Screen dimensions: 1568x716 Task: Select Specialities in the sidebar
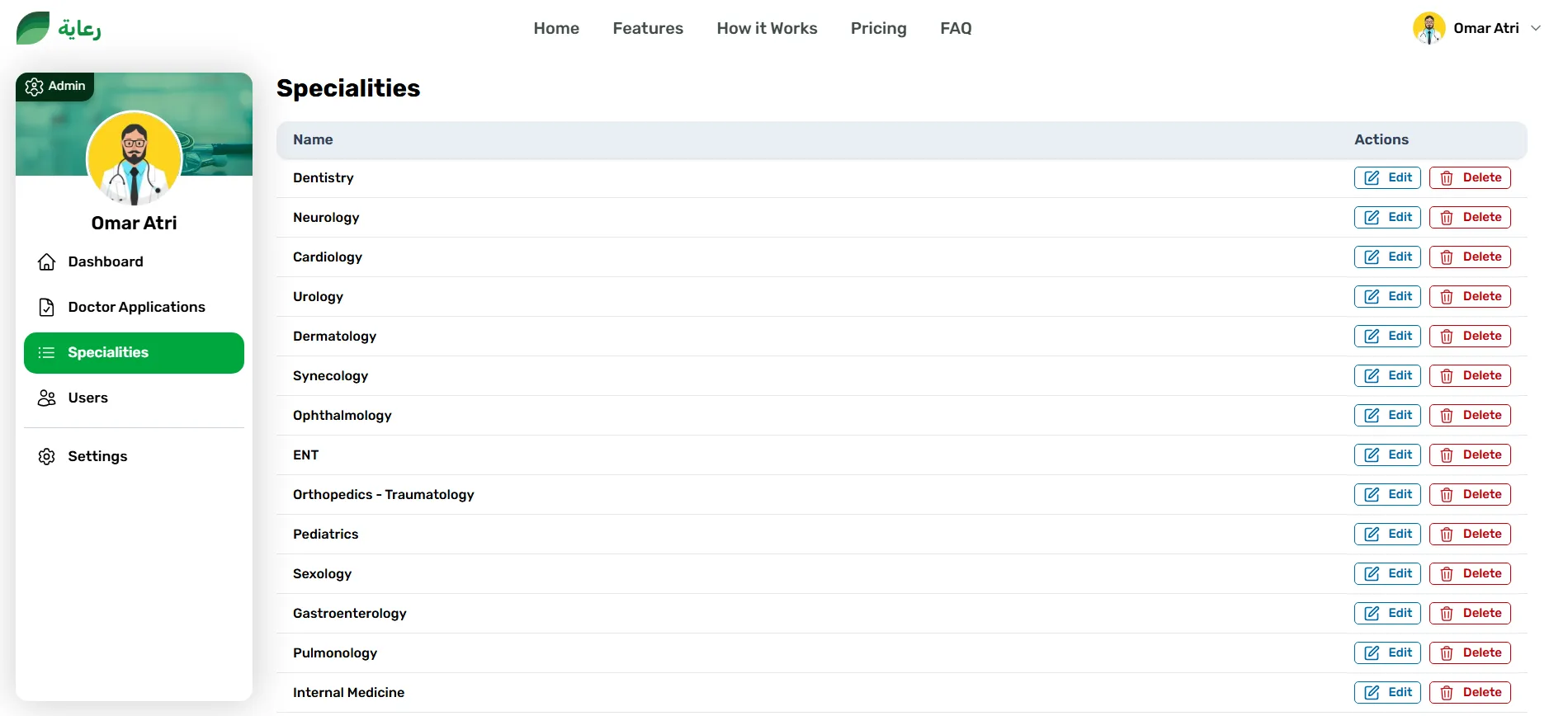tap(134, 353)
